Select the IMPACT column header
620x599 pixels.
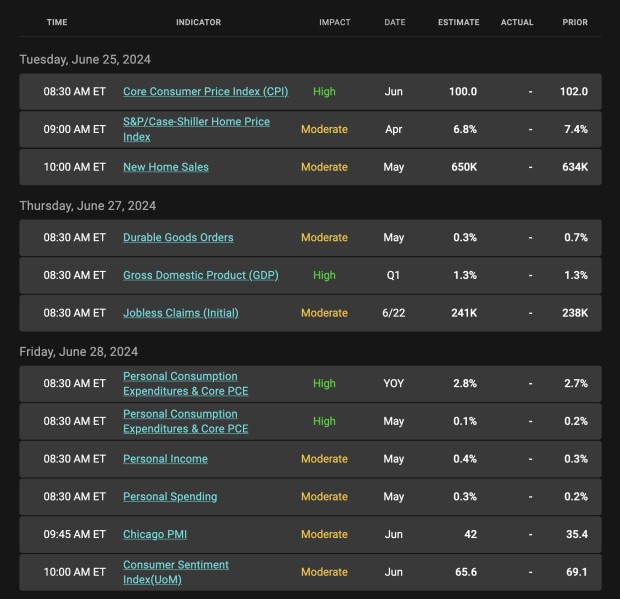[334, 22]
